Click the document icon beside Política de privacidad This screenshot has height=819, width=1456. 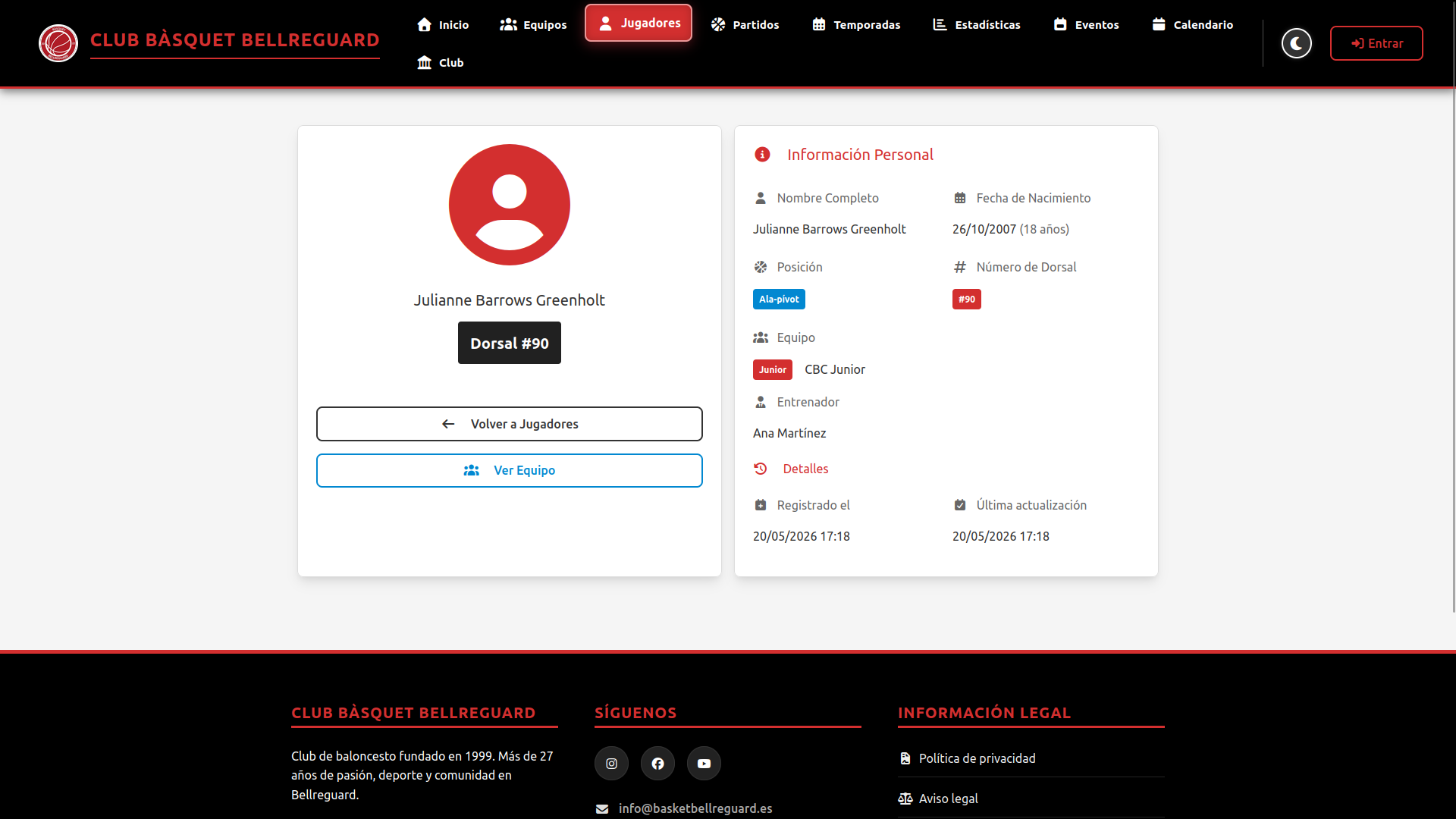click(905, 758)
